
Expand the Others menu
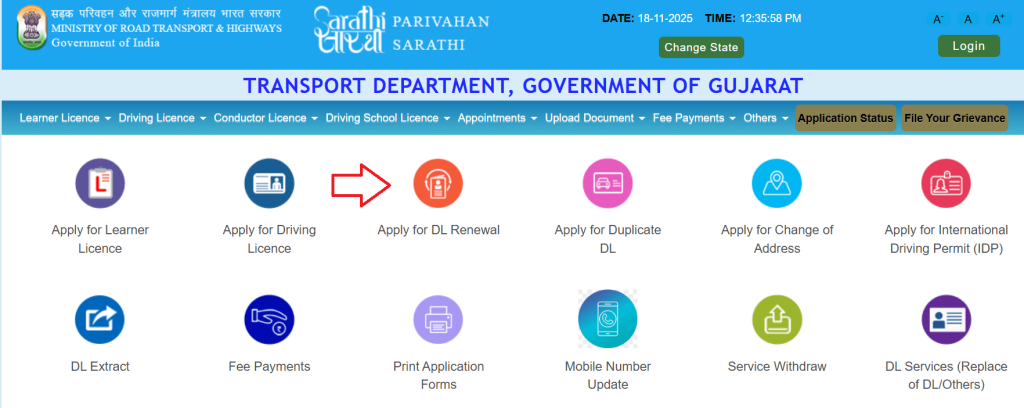pos(766,118)
